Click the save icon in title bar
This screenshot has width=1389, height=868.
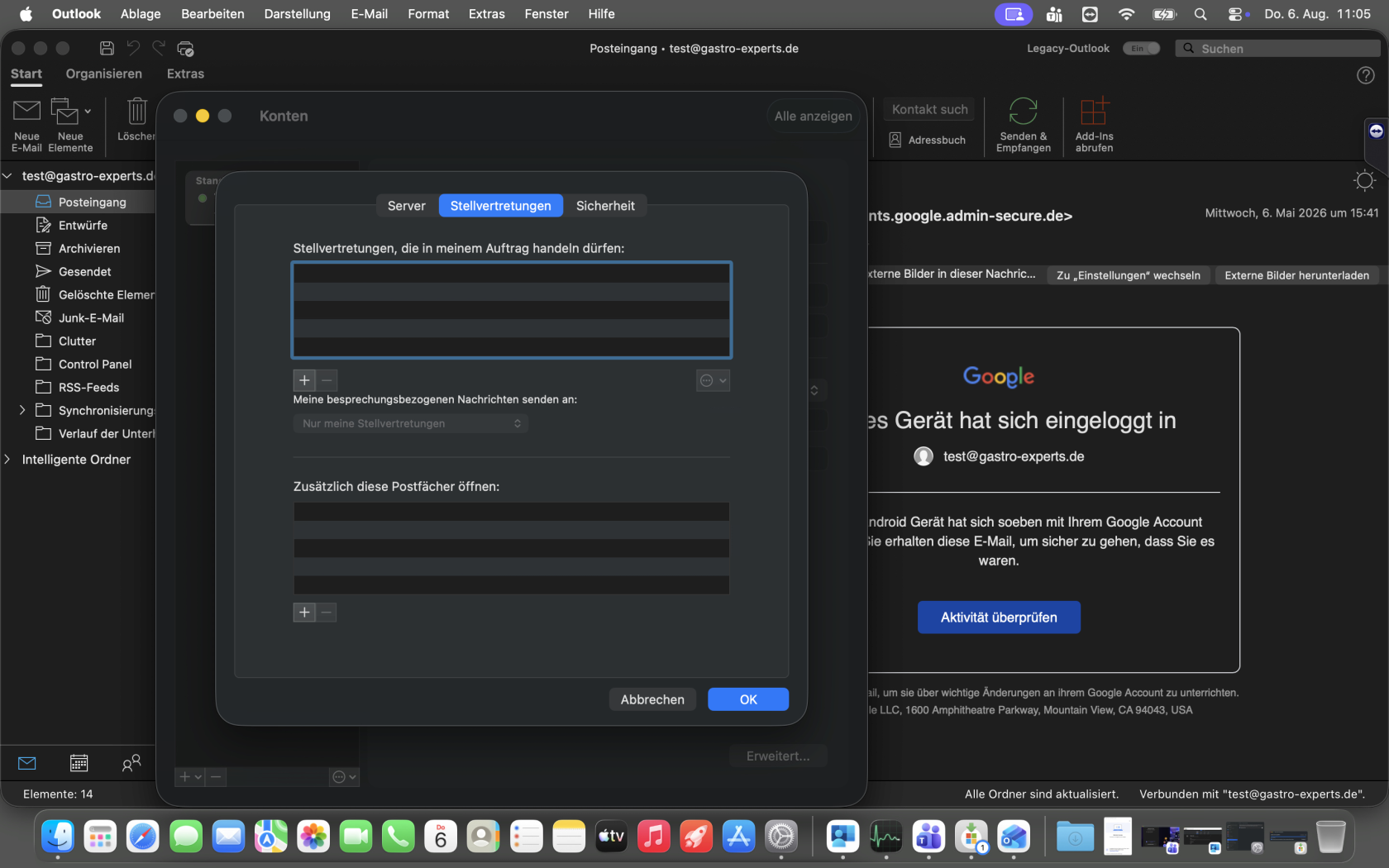click(x=107, y=49)
